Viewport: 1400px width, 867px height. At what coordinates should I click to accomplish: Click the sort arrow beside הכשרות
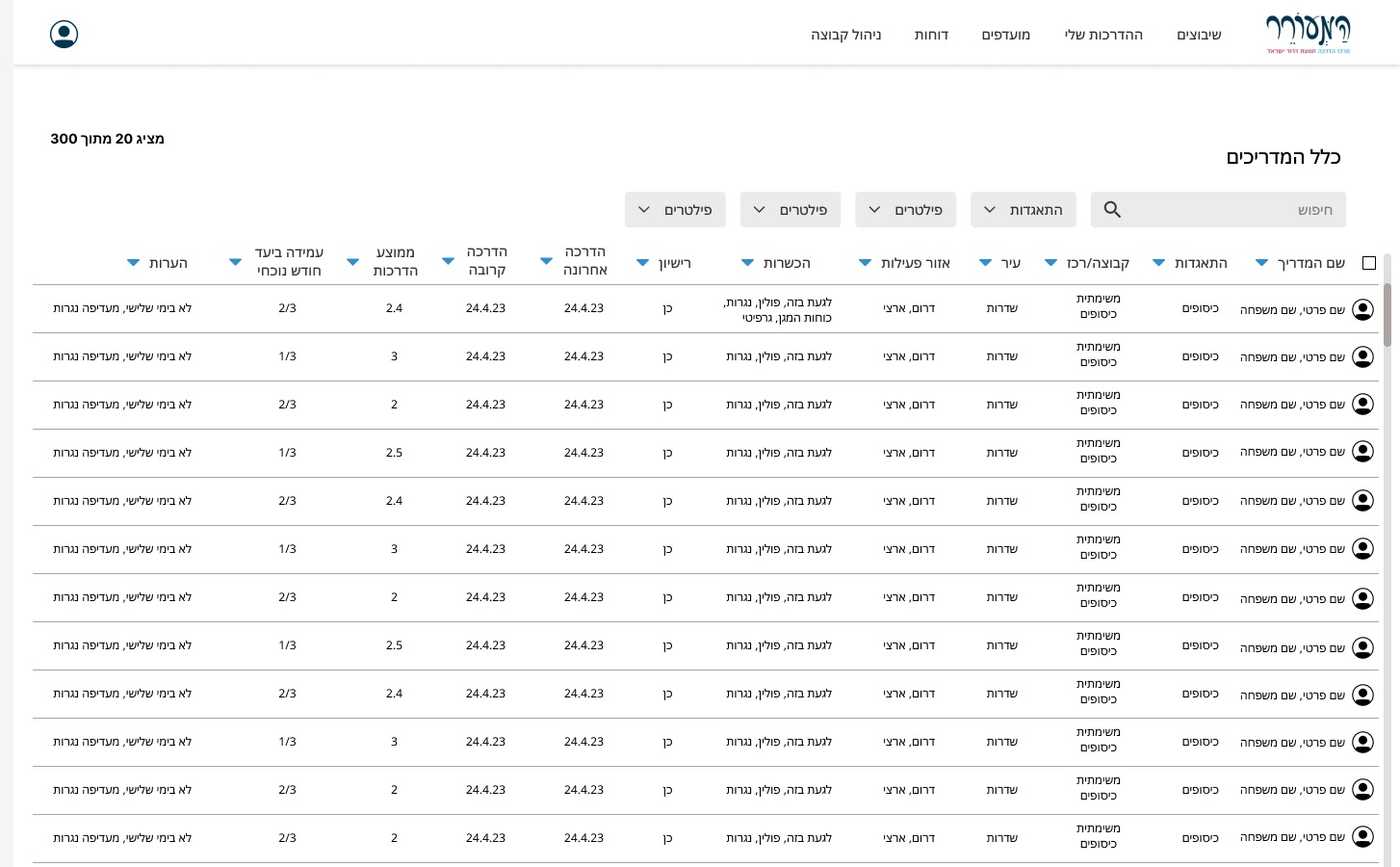click(747, 263)
